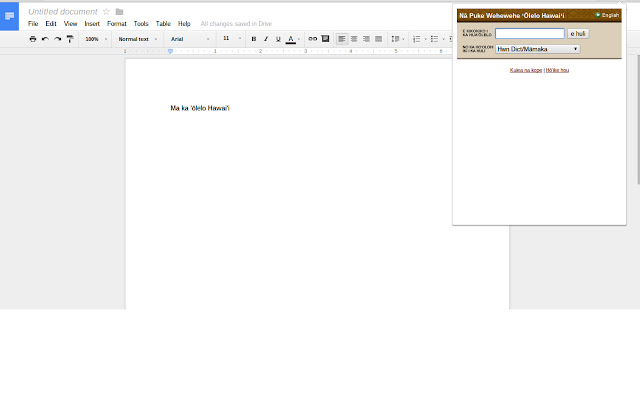Open the text color picker

[293, 39]
